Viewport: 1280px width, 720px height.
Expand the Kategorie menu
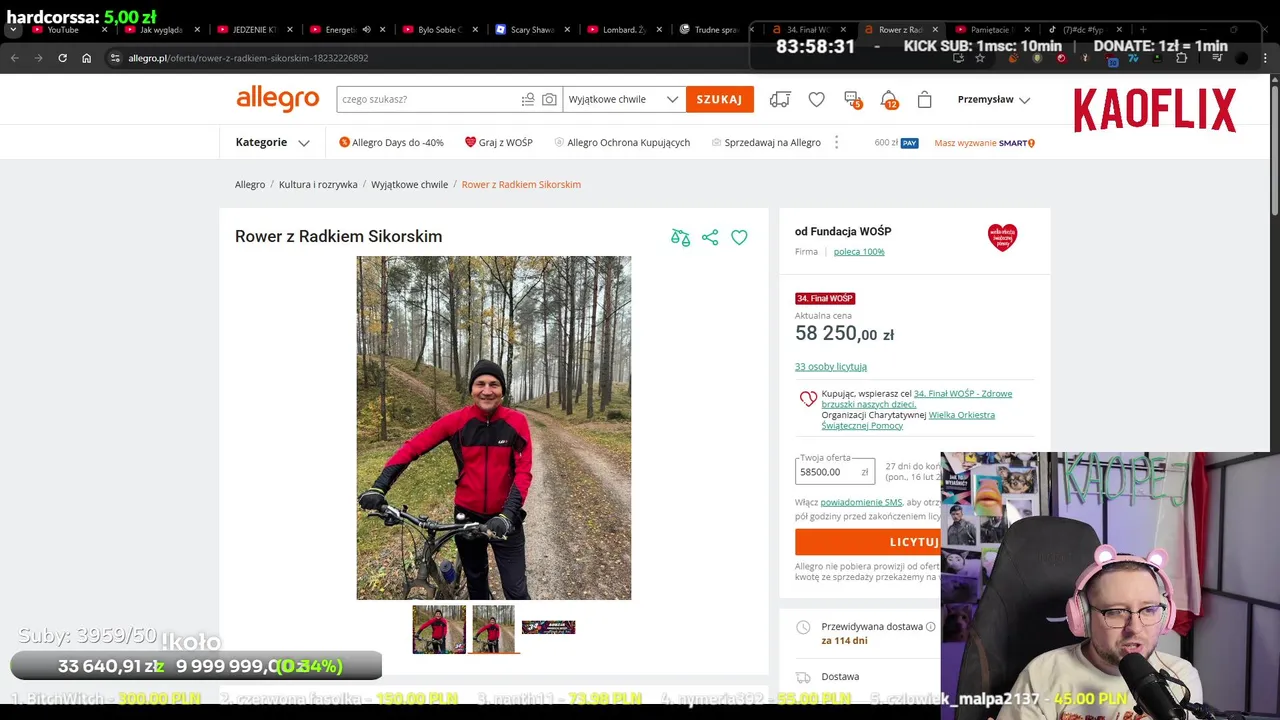[272, 142]
